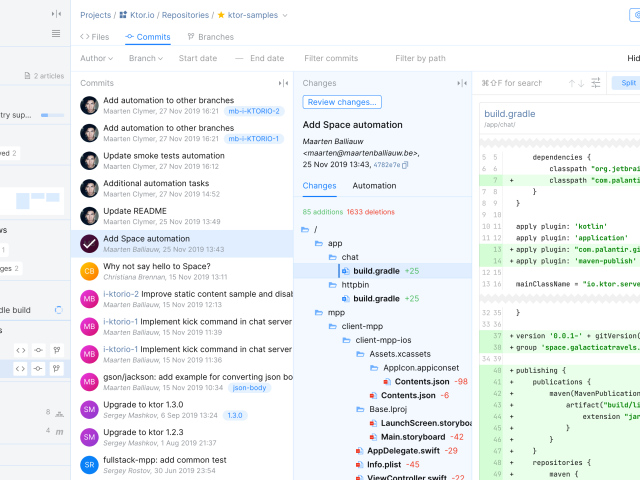This screenshot has width=640, height=480.
Task: Click the json-body branch tag
Action: point(249,388)
